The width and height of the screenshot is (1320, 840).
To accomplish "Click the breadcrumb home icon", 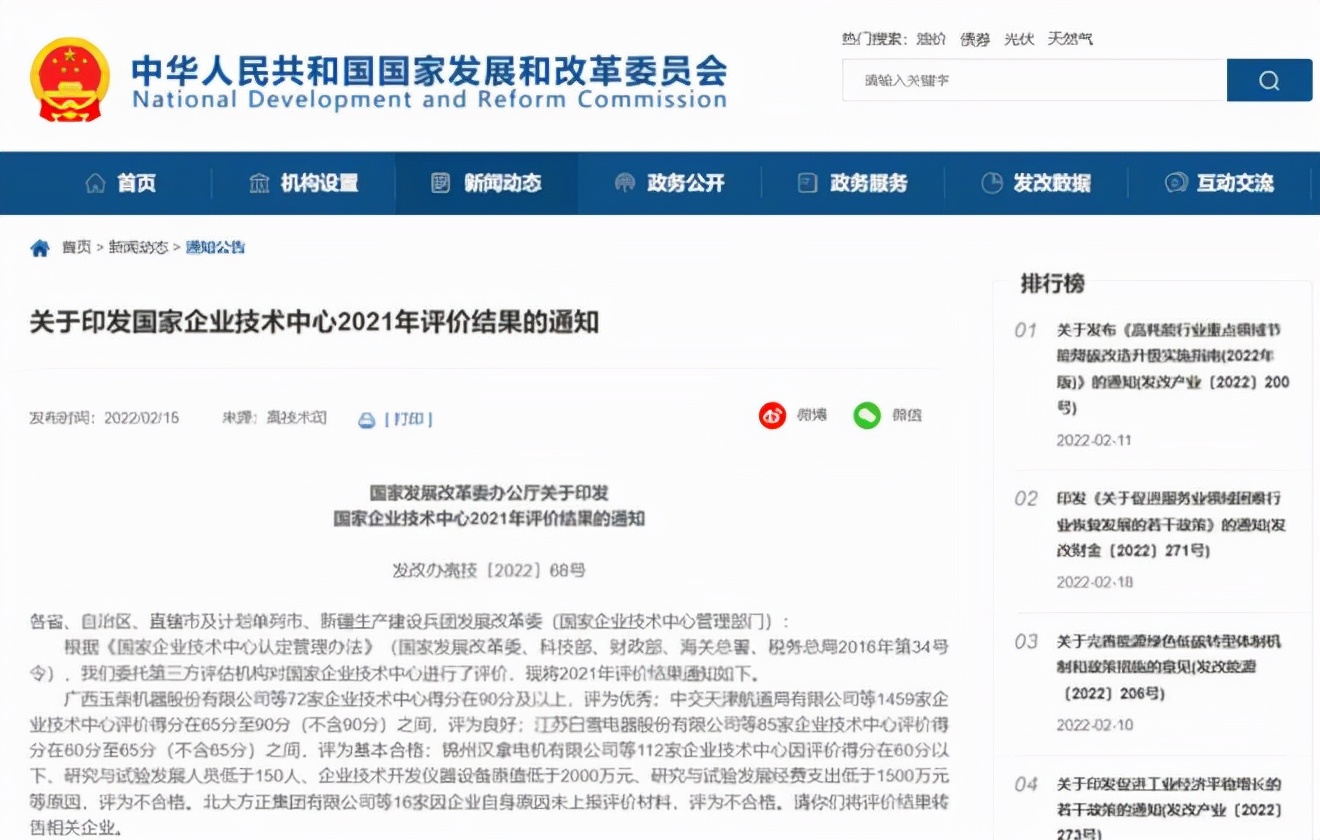I will 40,248.
